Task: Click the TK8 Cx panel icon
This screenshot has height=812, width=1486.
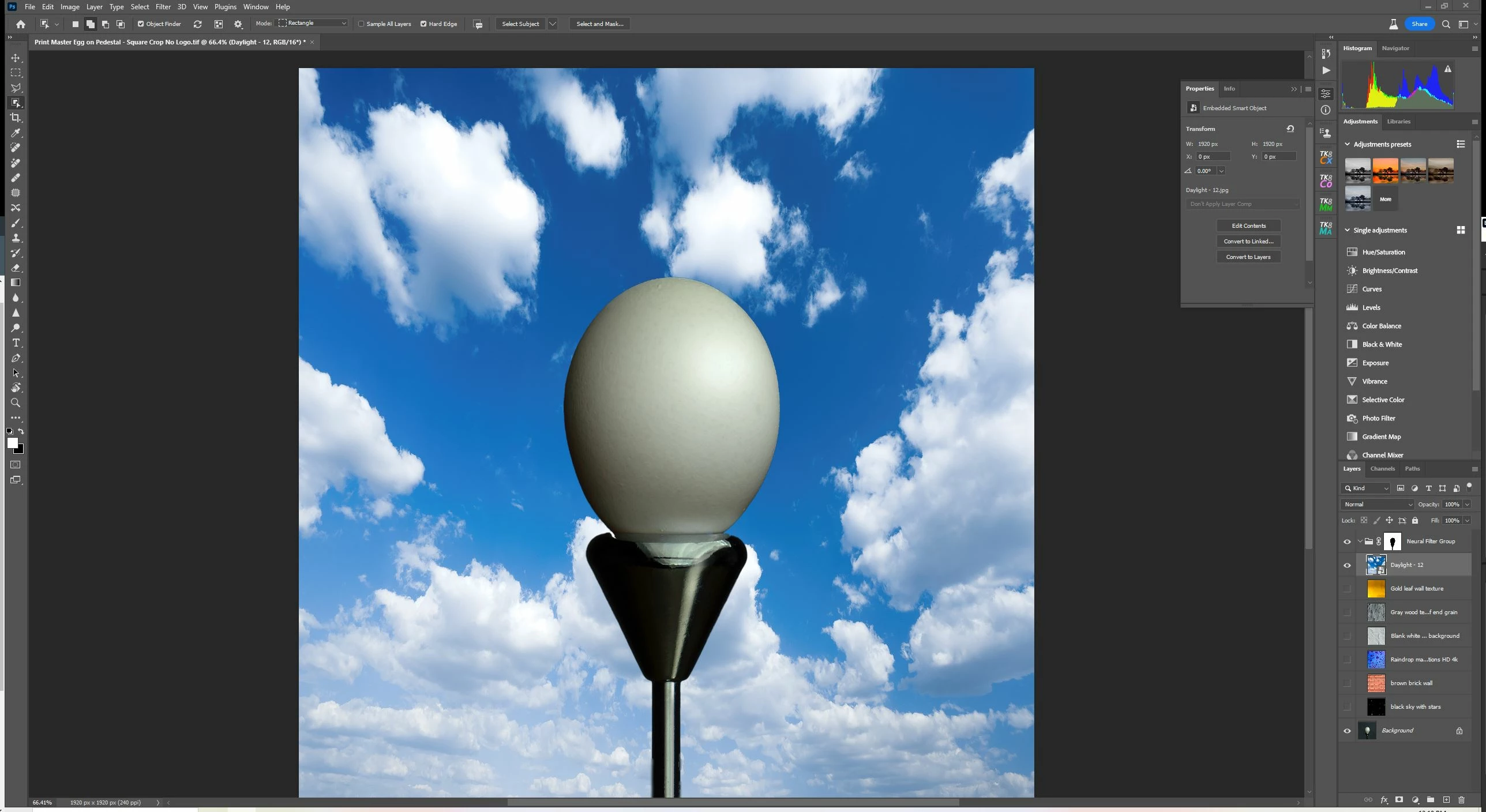Action: point(1326,157)
